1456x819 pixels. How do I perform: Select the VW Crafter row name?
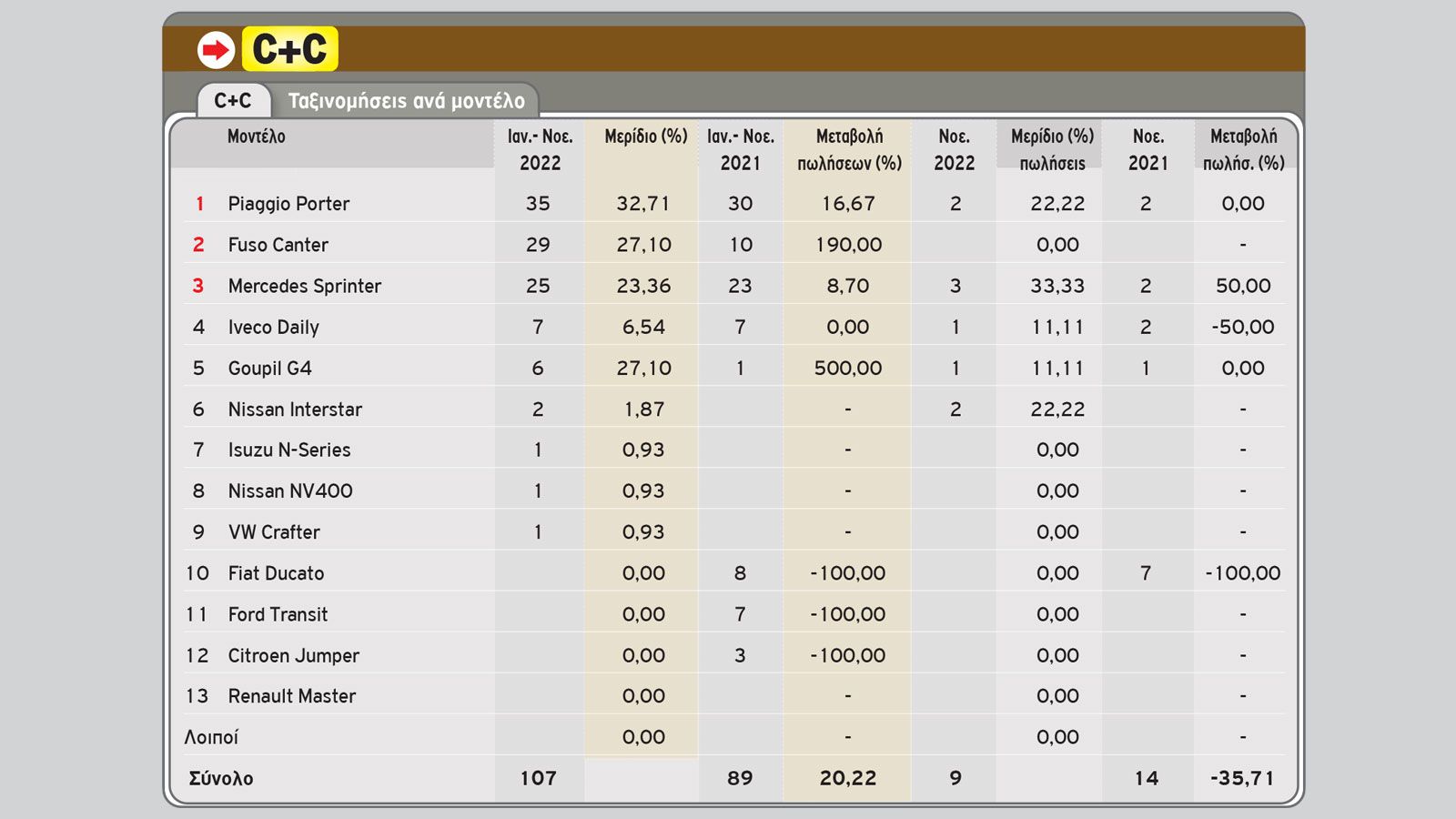[x=274, y=532]
